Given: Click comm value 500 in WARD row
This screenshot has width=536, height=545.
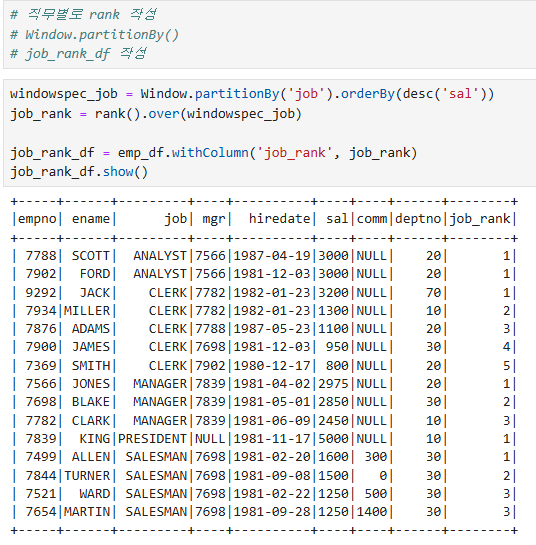Looking at the screenshot, I should 376,494.
